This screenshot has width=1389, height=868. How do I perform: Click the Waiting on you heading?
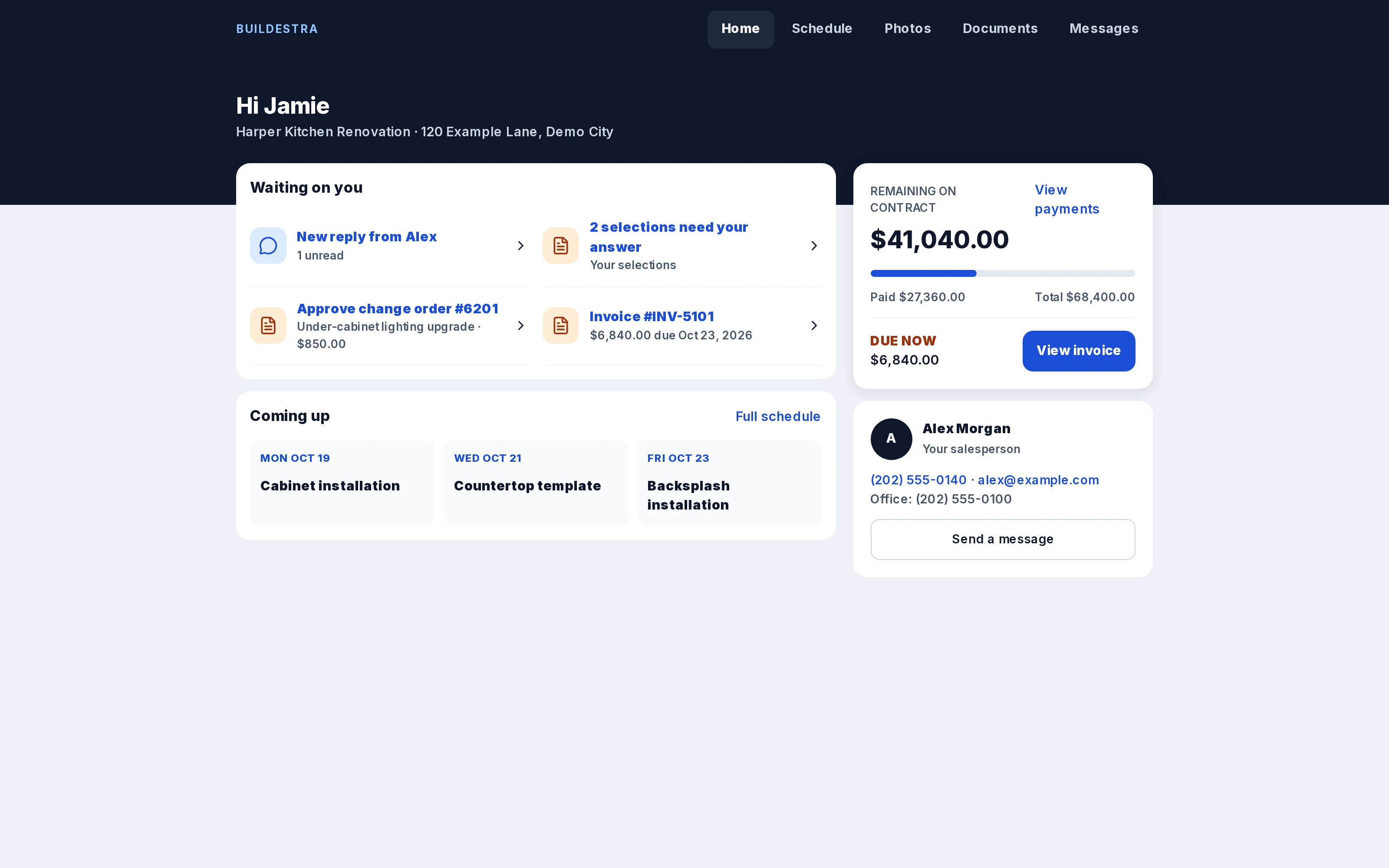(x=306, y=188)
